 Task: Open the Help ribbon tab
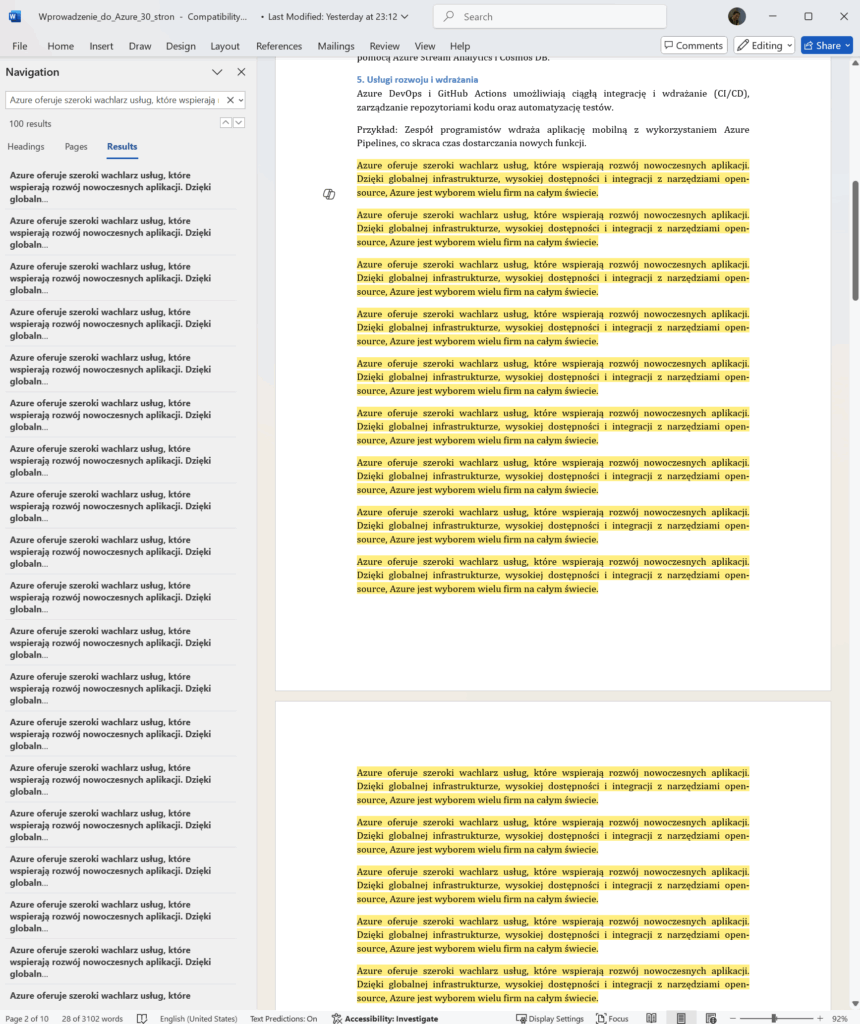click(460, 46)
